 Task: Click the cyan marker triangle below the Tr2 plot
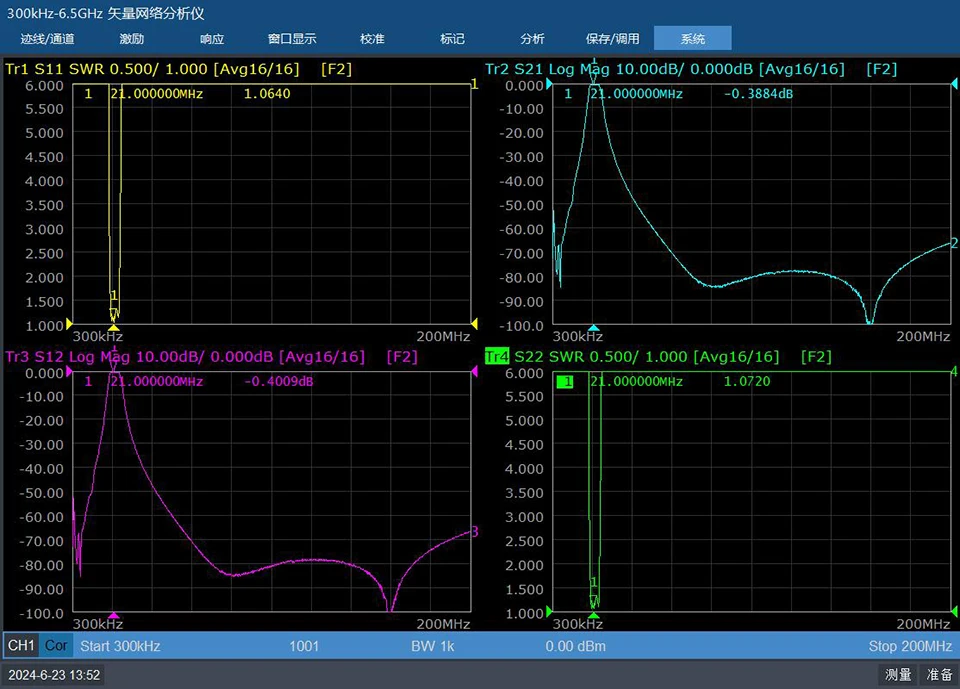point(594,328)
